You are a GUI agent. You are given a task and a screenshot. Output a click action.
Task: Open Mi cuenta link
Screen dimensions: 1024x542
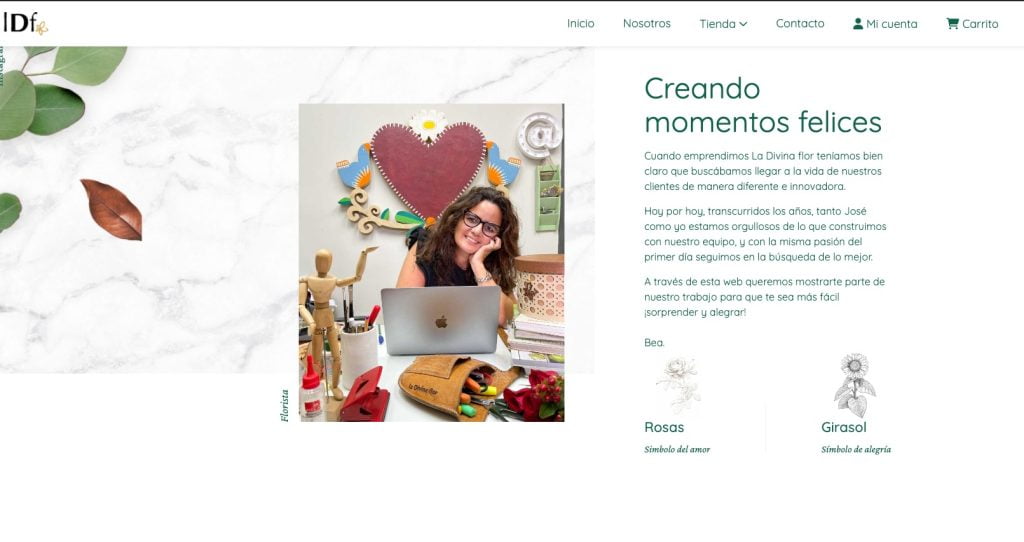tap(885, 24)
